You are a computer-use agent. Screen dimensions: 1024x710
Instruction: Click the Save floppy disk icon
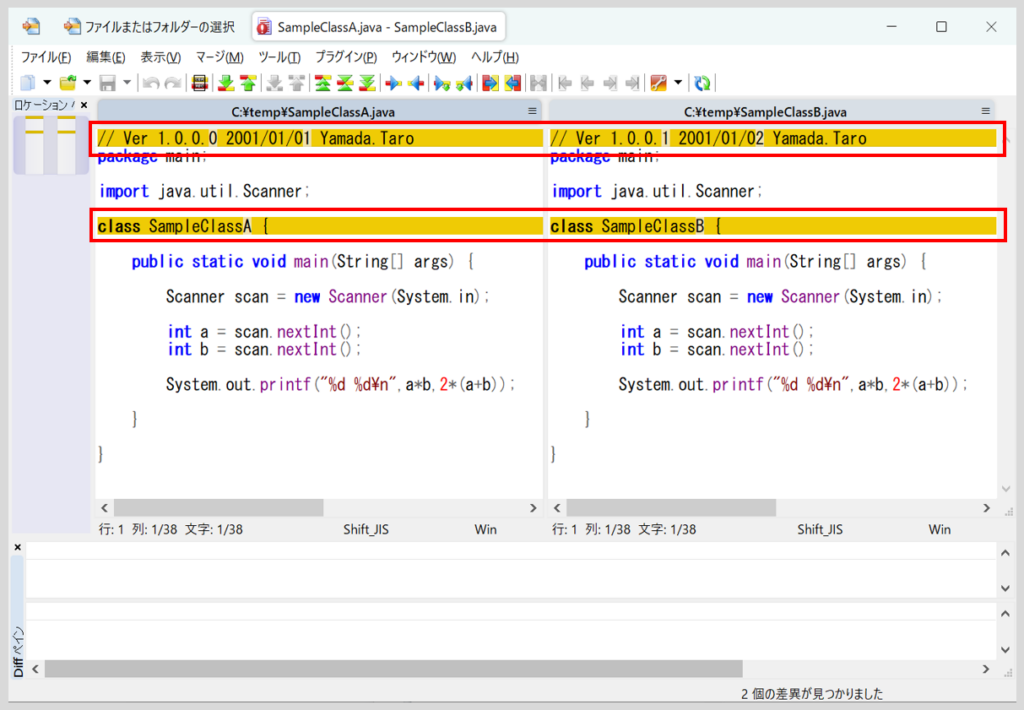107,83
